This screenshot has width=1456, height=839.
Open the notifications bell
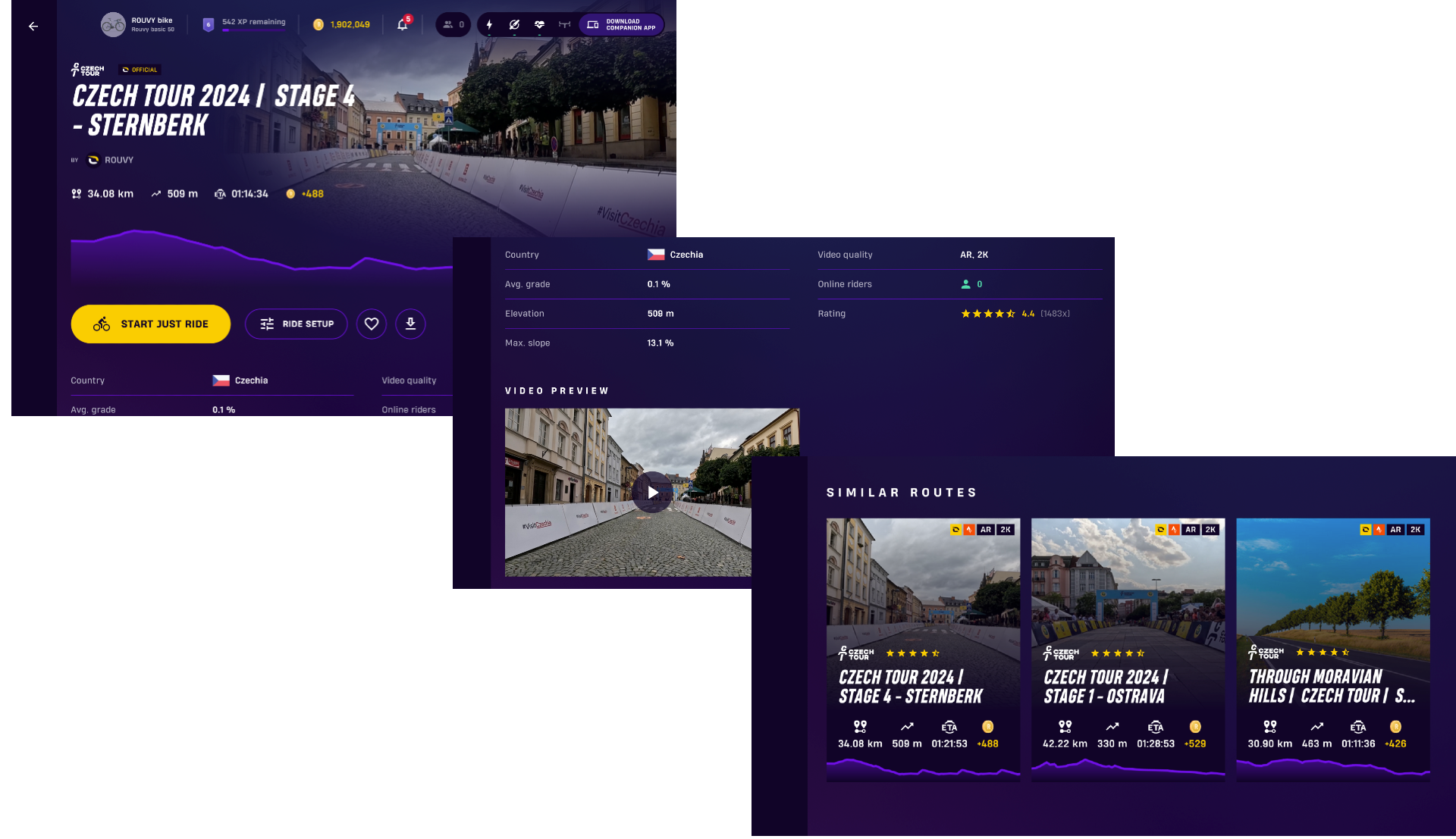point(403,24)
